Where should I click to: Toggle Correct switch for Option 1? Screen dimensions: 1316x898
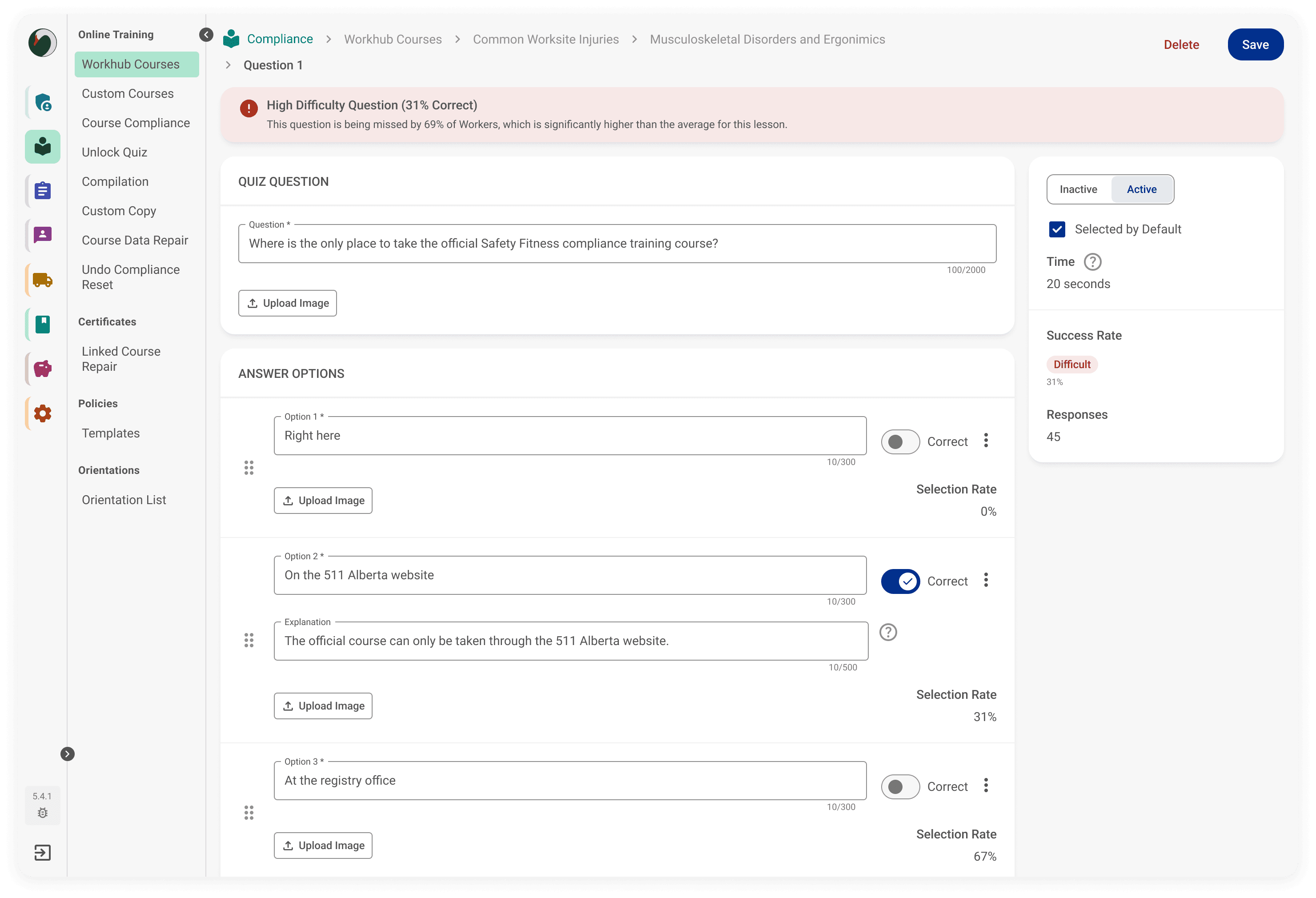point(900,441)
